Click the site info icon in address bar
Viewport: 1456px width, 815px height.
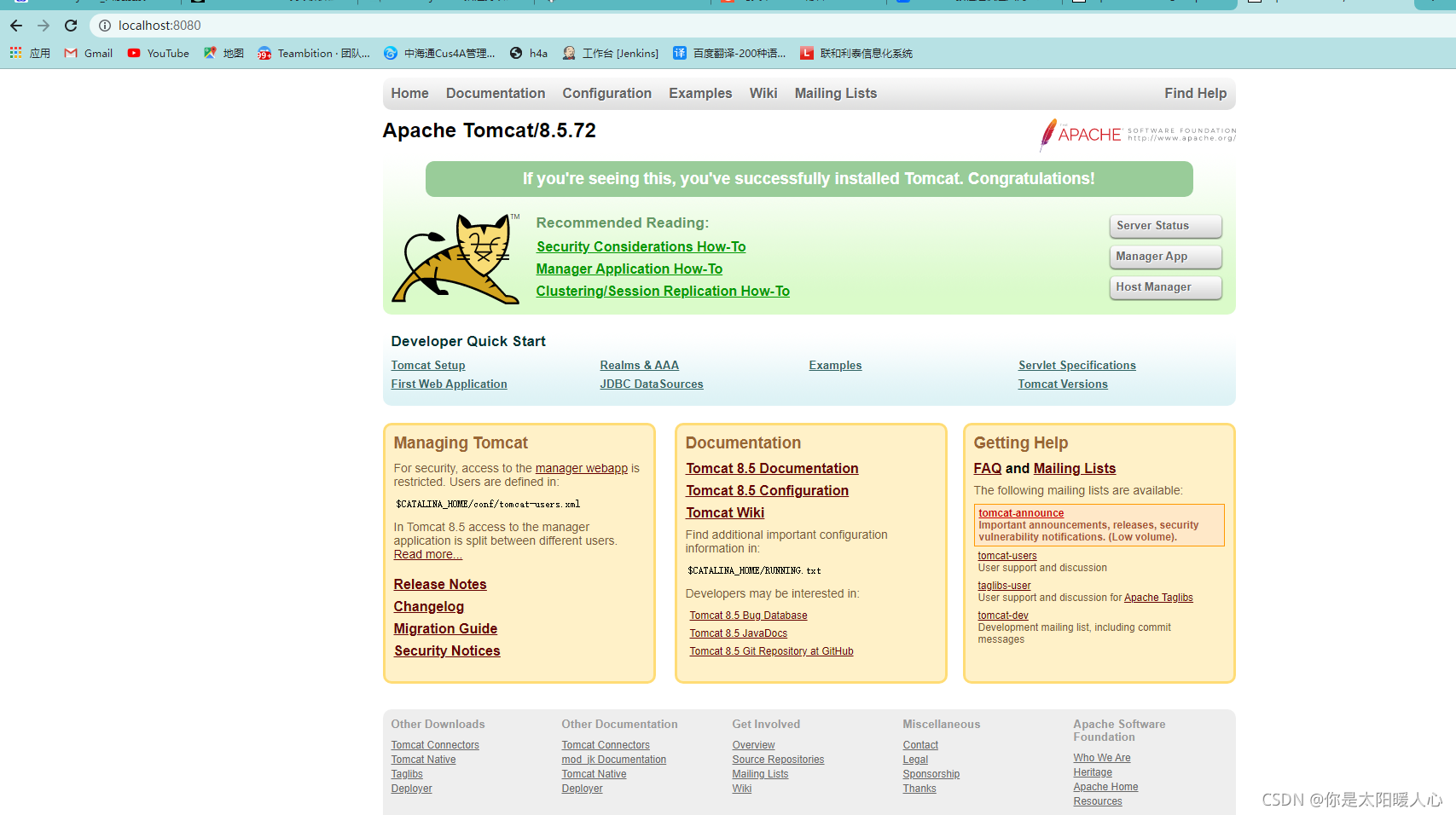105,26
